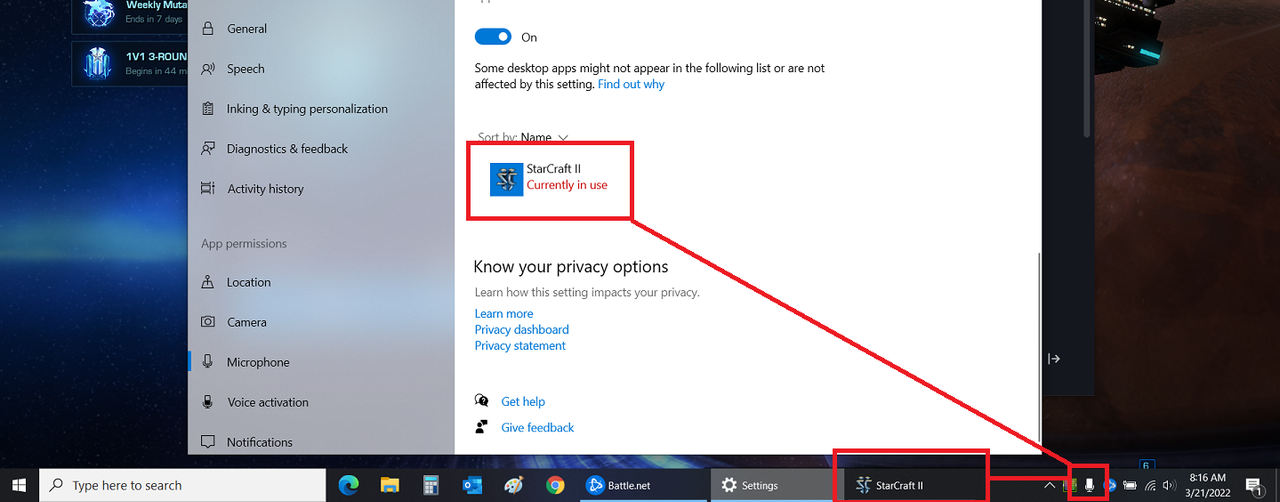Open the Wi-Fi network tray icon

pos(1150,485)
